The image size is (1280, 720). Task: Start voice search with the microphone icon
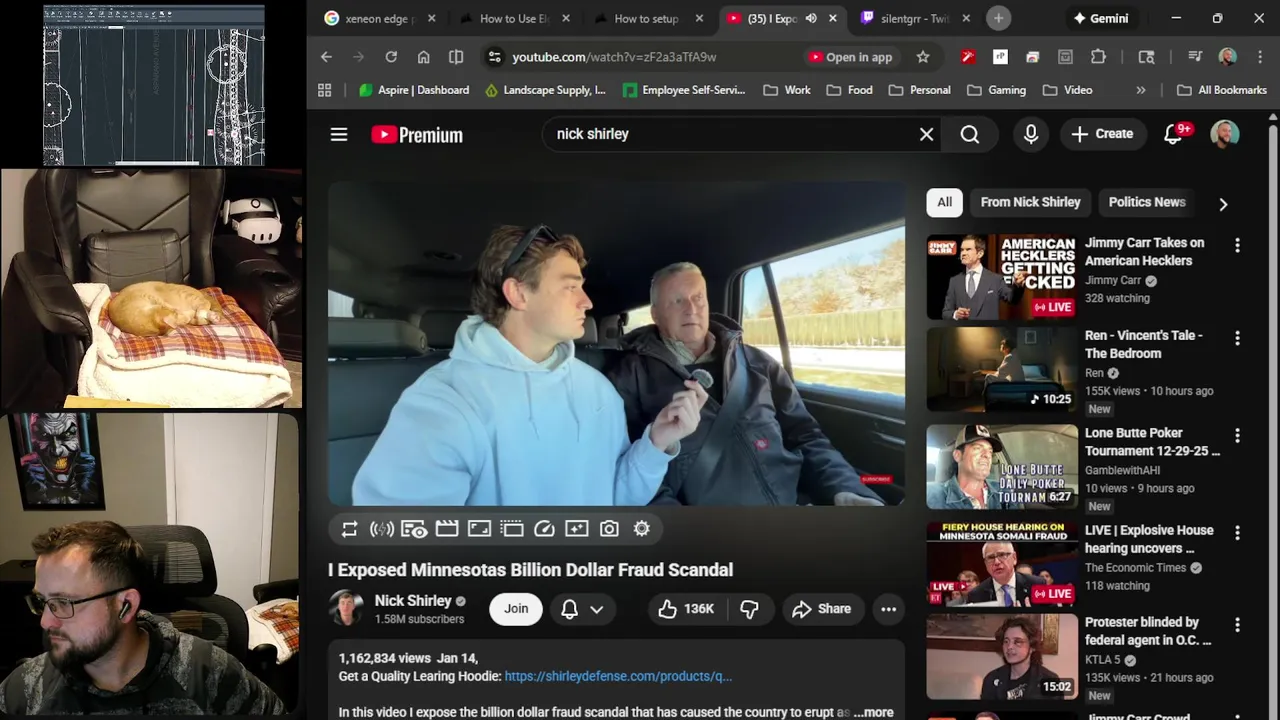1031,134
